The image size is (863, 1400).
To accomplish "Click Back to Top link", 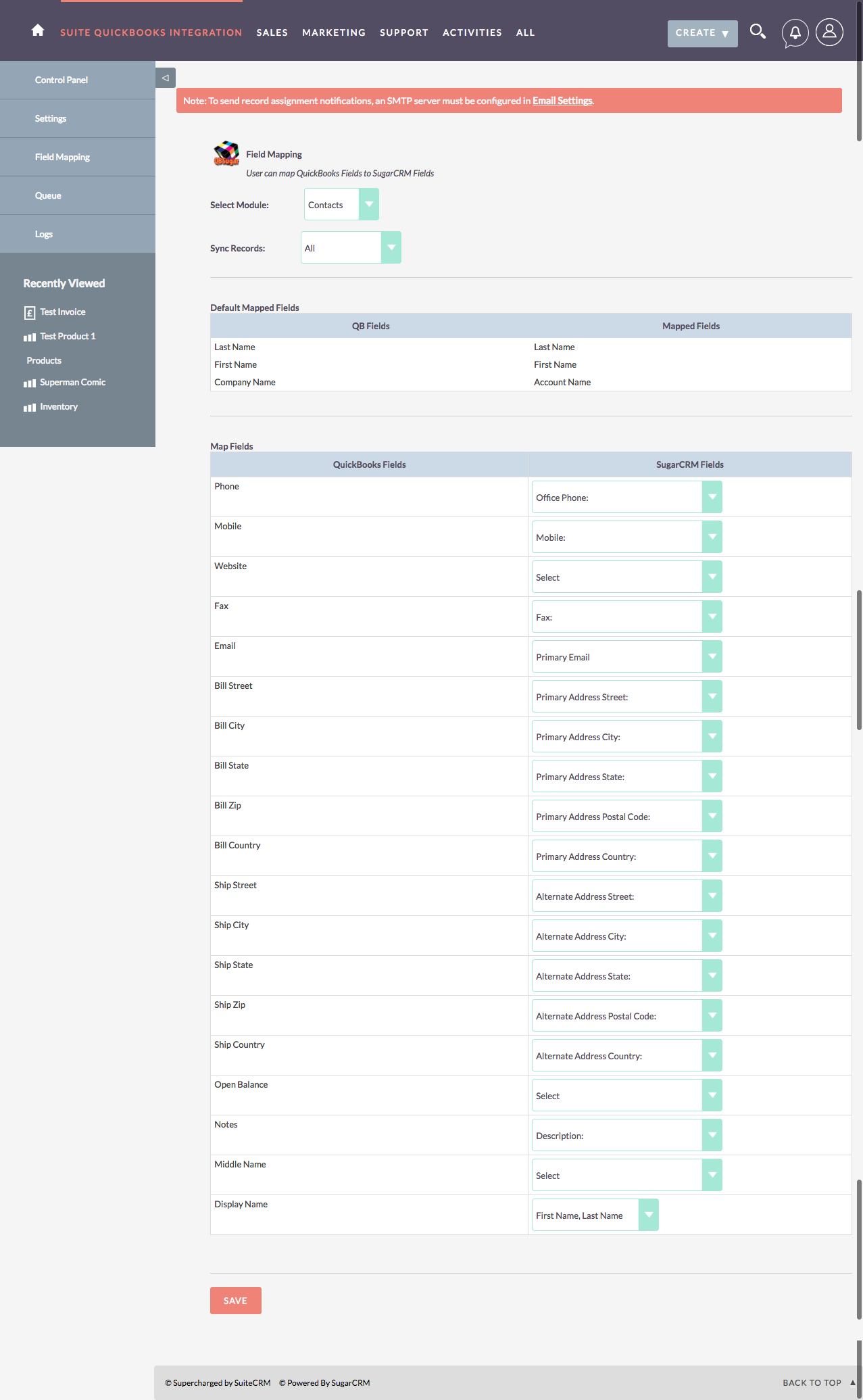I will coord(812,1383).
